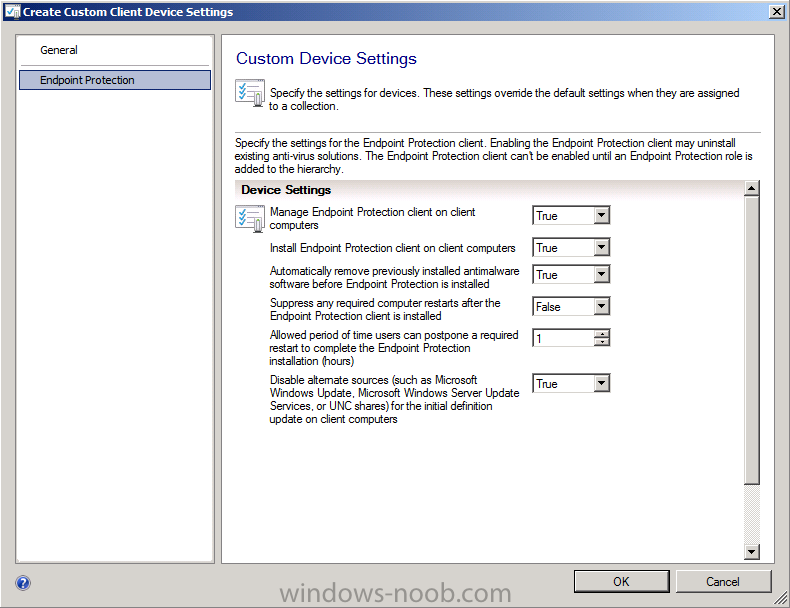Viewport: 790px width, 608px height.
Task: Click the OK button
Action: pos(621,582)
